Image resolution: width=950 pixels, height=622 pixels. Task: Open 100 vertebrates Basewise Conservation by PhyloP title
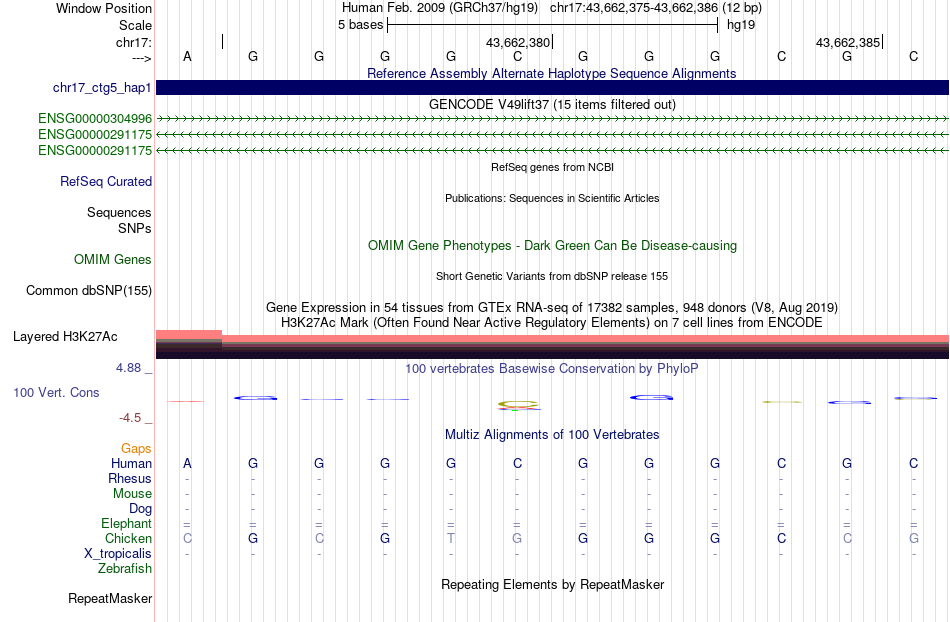[x=551, y=368]
